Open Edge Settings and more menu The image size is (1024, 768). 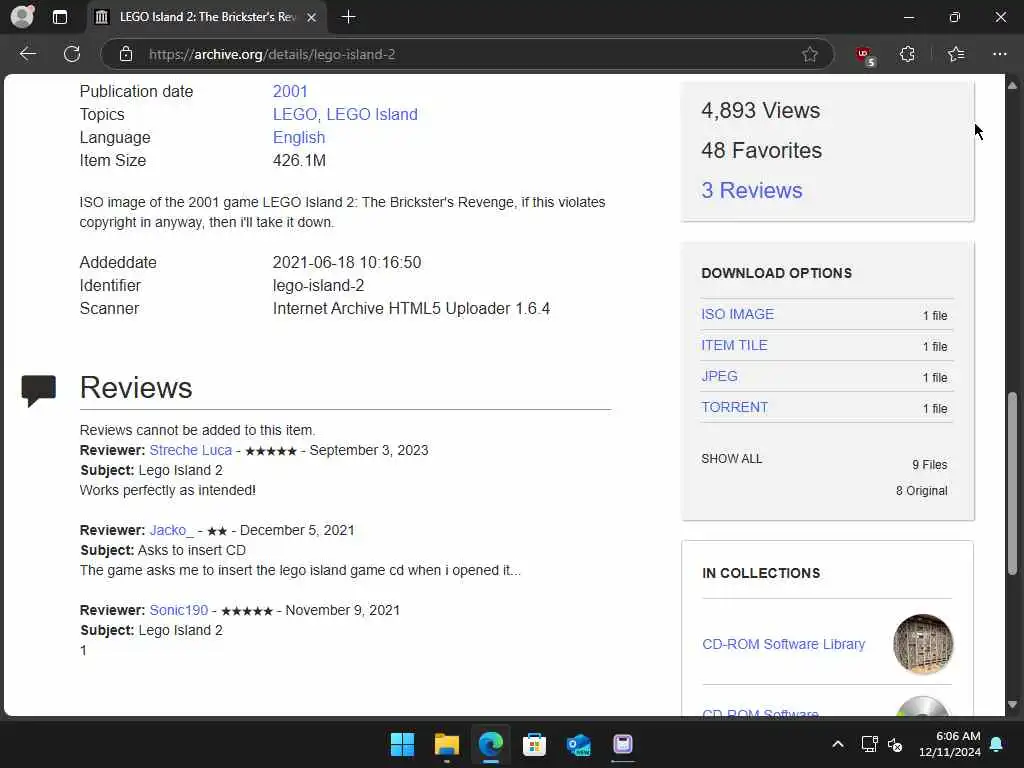tap(1000, 54)
